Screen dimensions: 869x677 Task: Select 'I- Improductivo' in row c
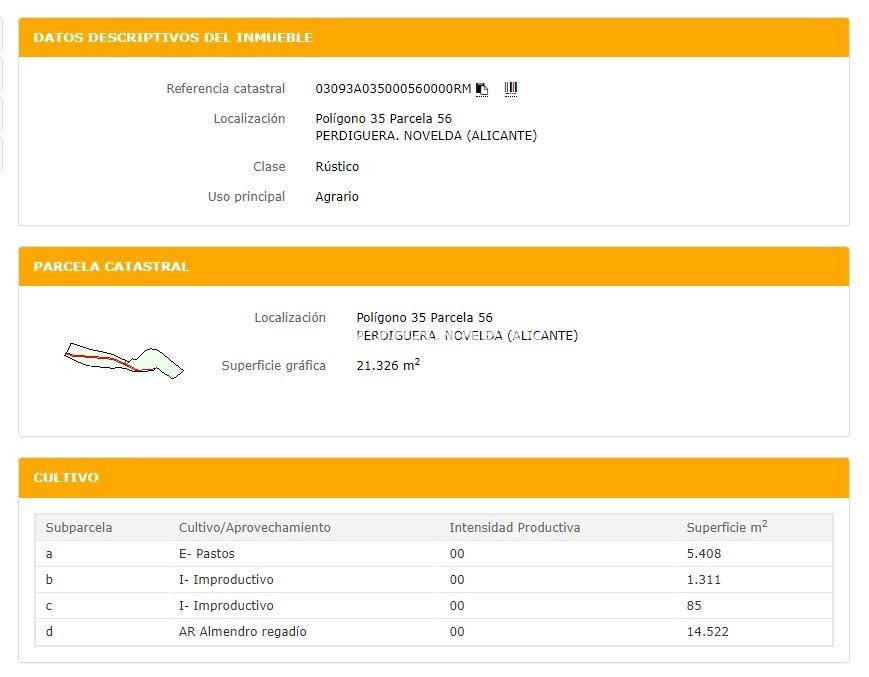coord(226,606)
